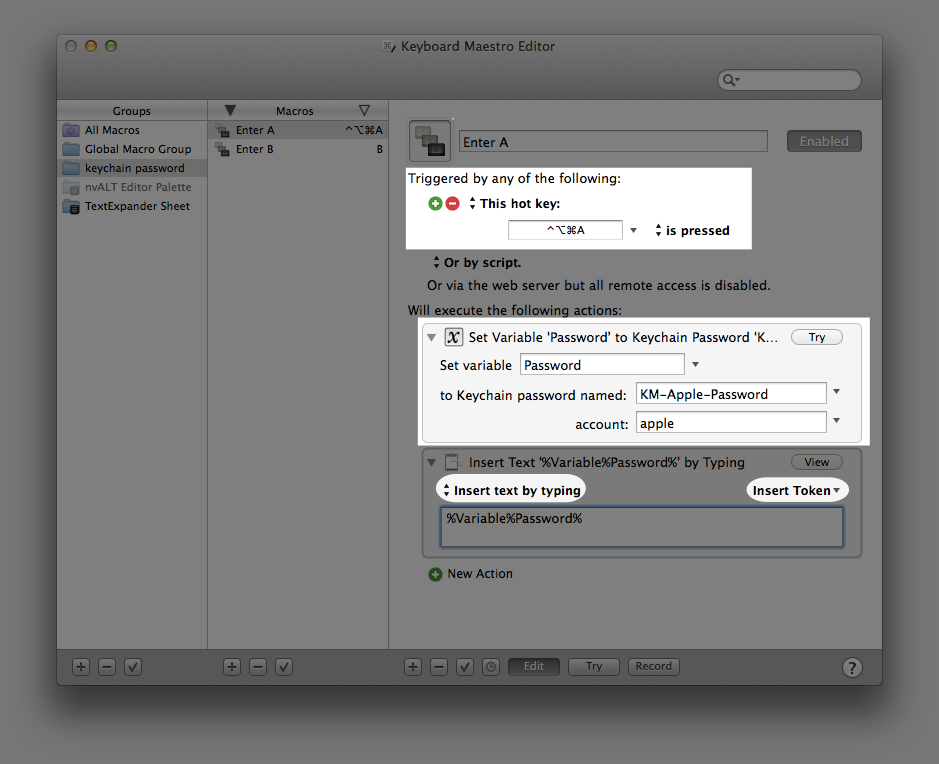Select the Enter B macro
The image size is (939, 764).
(298, 149)
